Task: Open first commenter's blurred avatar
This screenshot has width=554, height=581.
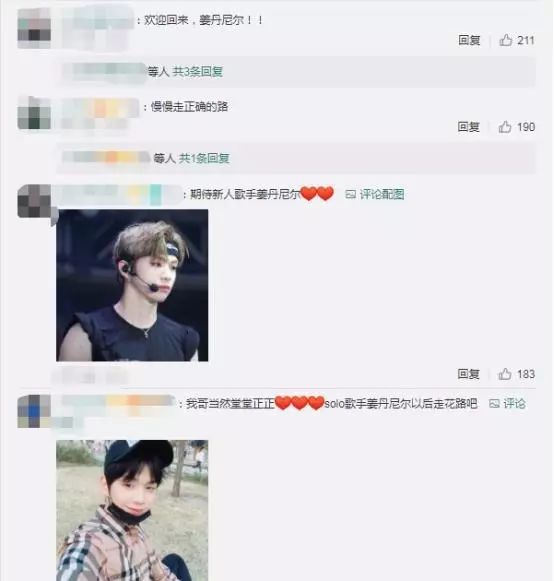Action: click(34, 28)
